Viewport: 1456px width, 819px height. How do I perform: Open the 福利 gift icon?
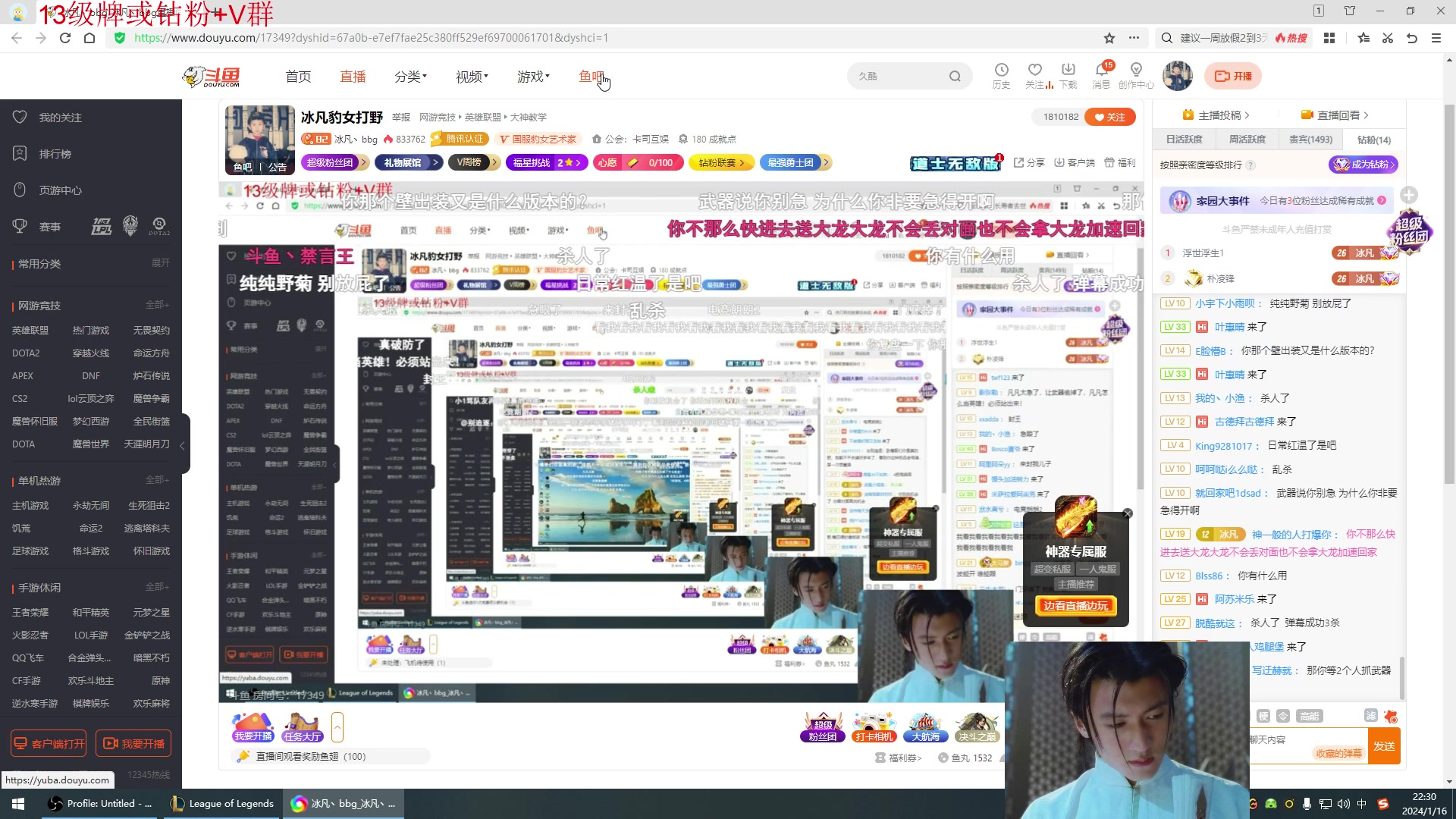click(x=1120, y=162)
